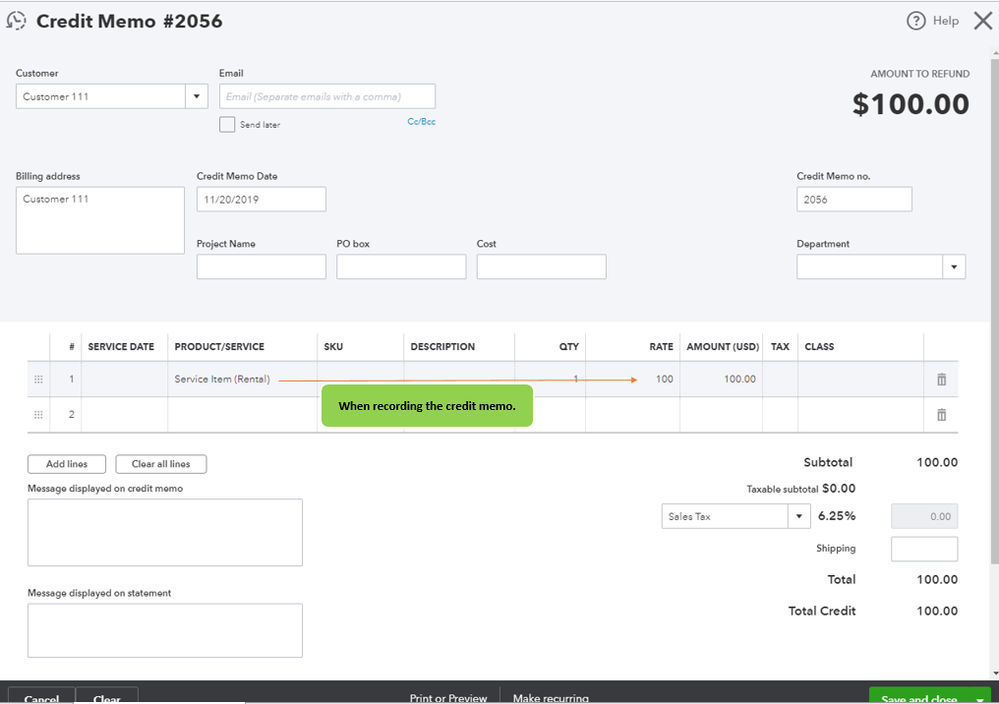This screenshot has height=704, width=999.
Task: Click the sales tax amount 0.00 field
Action: click(x=924, y=517)
